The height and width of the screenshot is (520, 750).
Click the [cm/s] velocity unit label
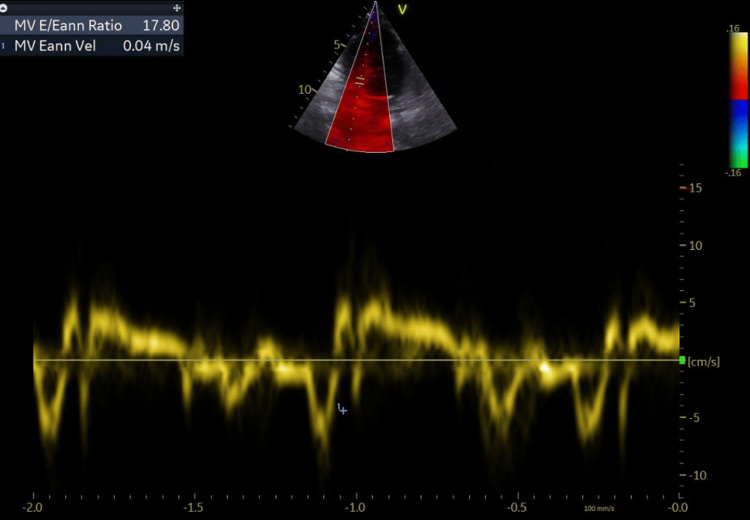click(704, 362)
